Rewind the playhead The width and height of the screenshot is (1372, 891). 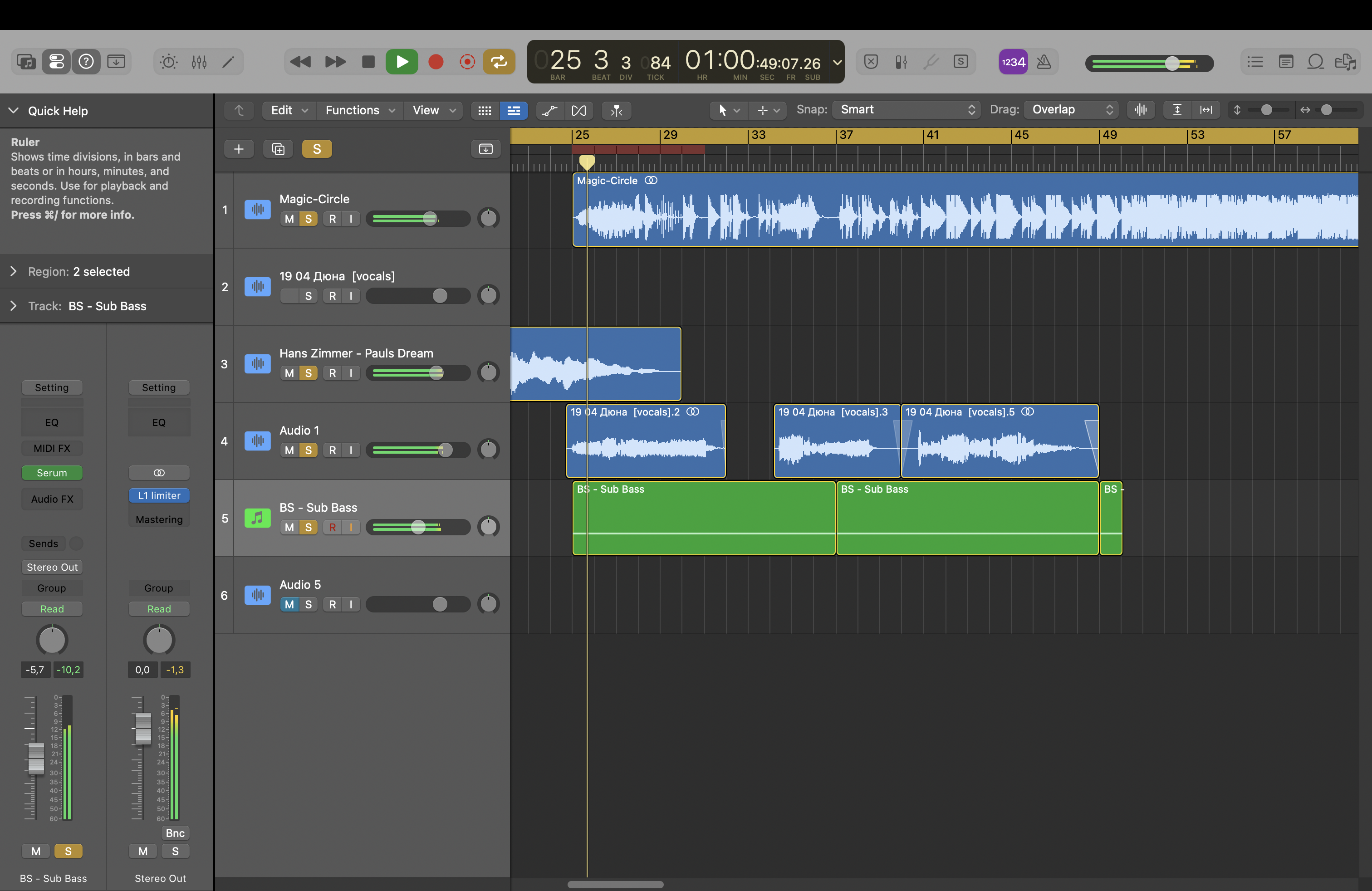tap(300, 62)
